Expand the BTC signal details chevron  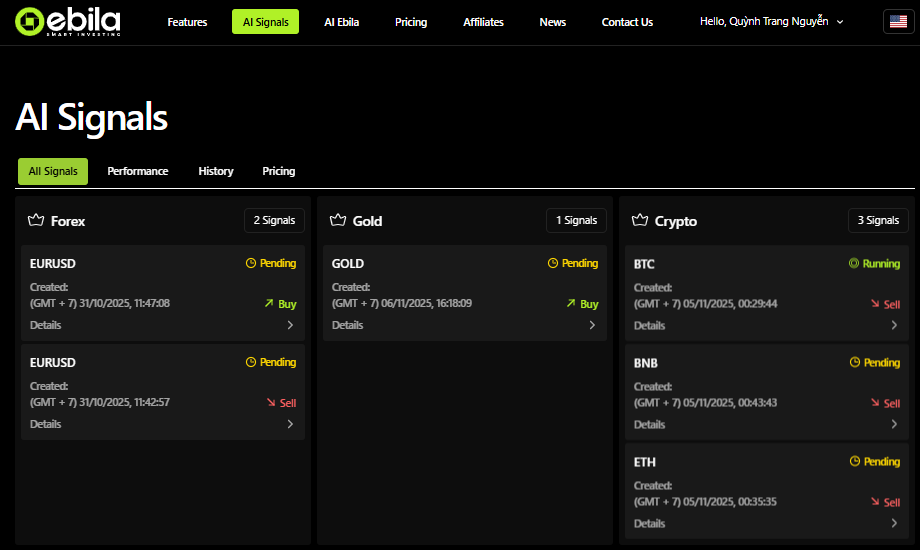(894, 325)
